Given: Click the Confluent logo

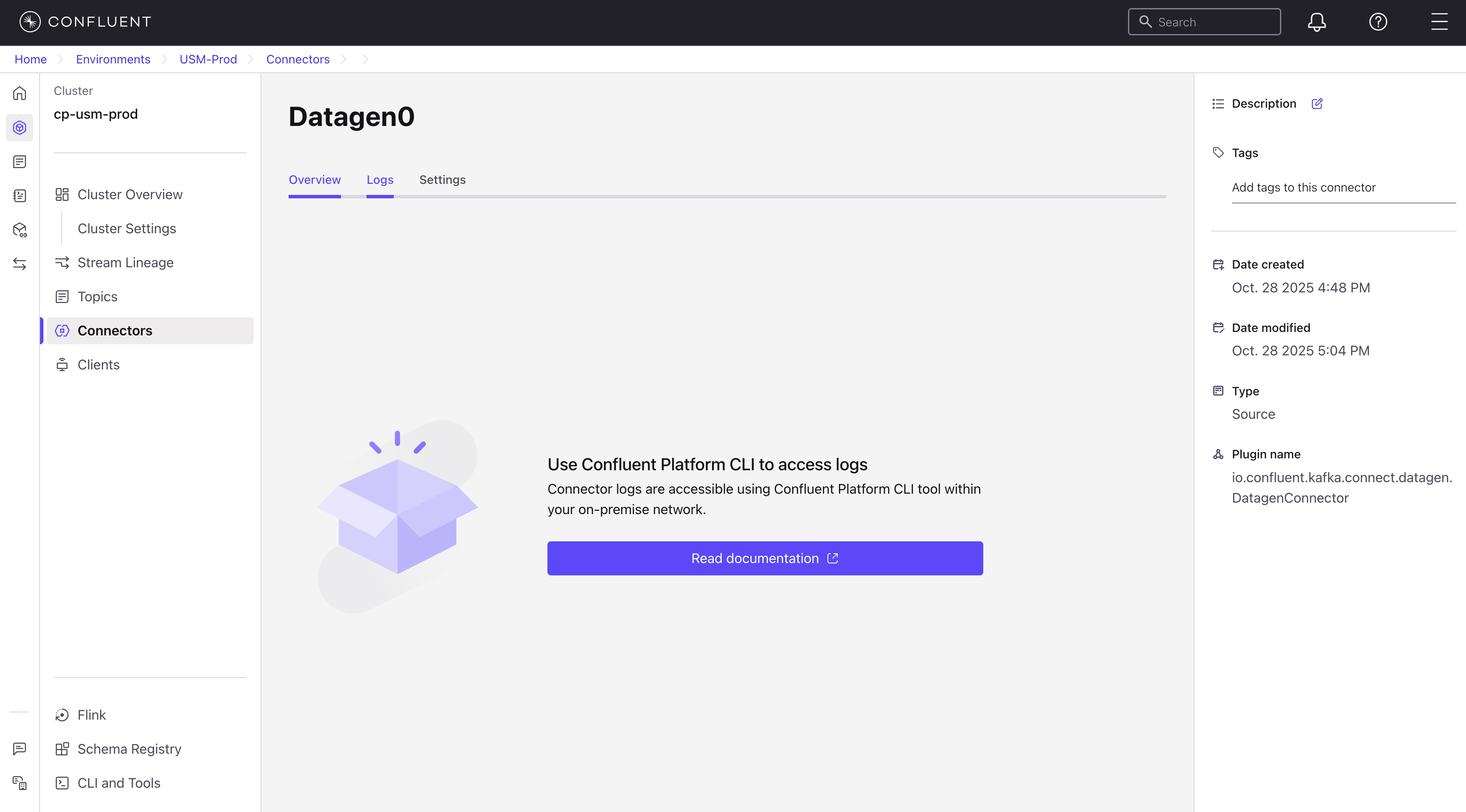Looking at the screenshot, I should click(86, 22).
